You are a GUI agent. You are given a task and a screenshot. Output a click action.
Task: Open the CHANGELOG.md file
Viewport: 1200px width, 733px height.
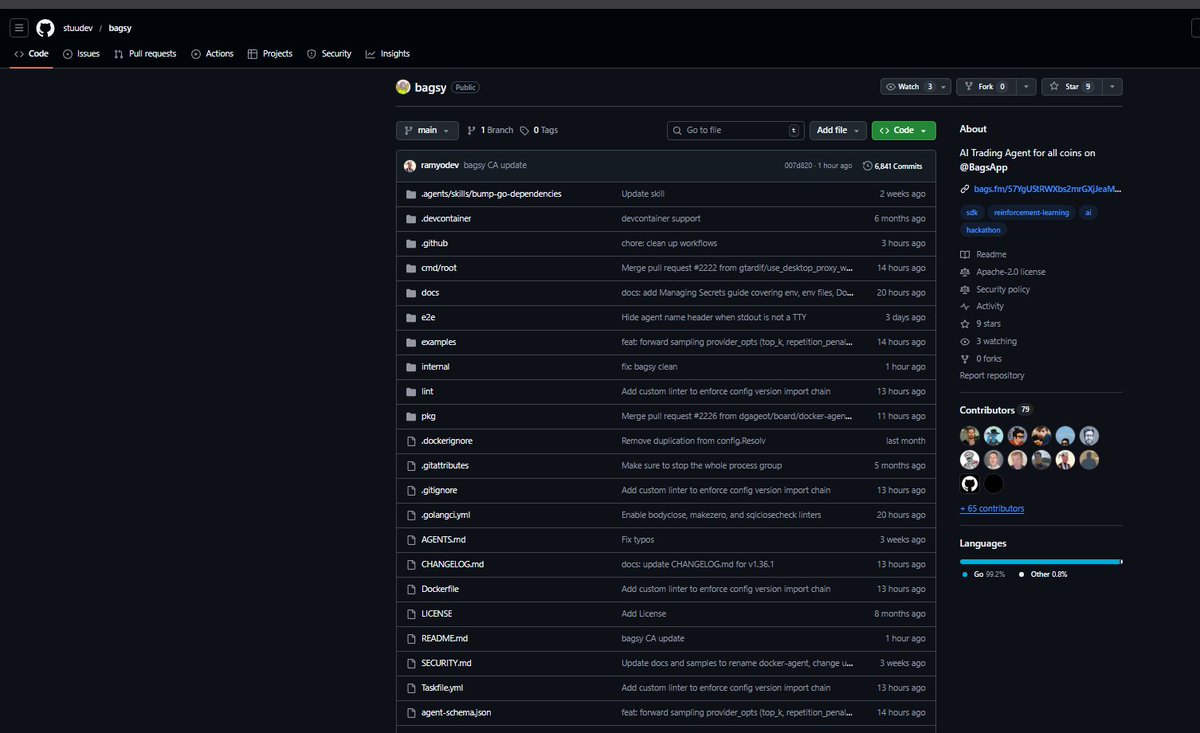click(x=452, y=564)
